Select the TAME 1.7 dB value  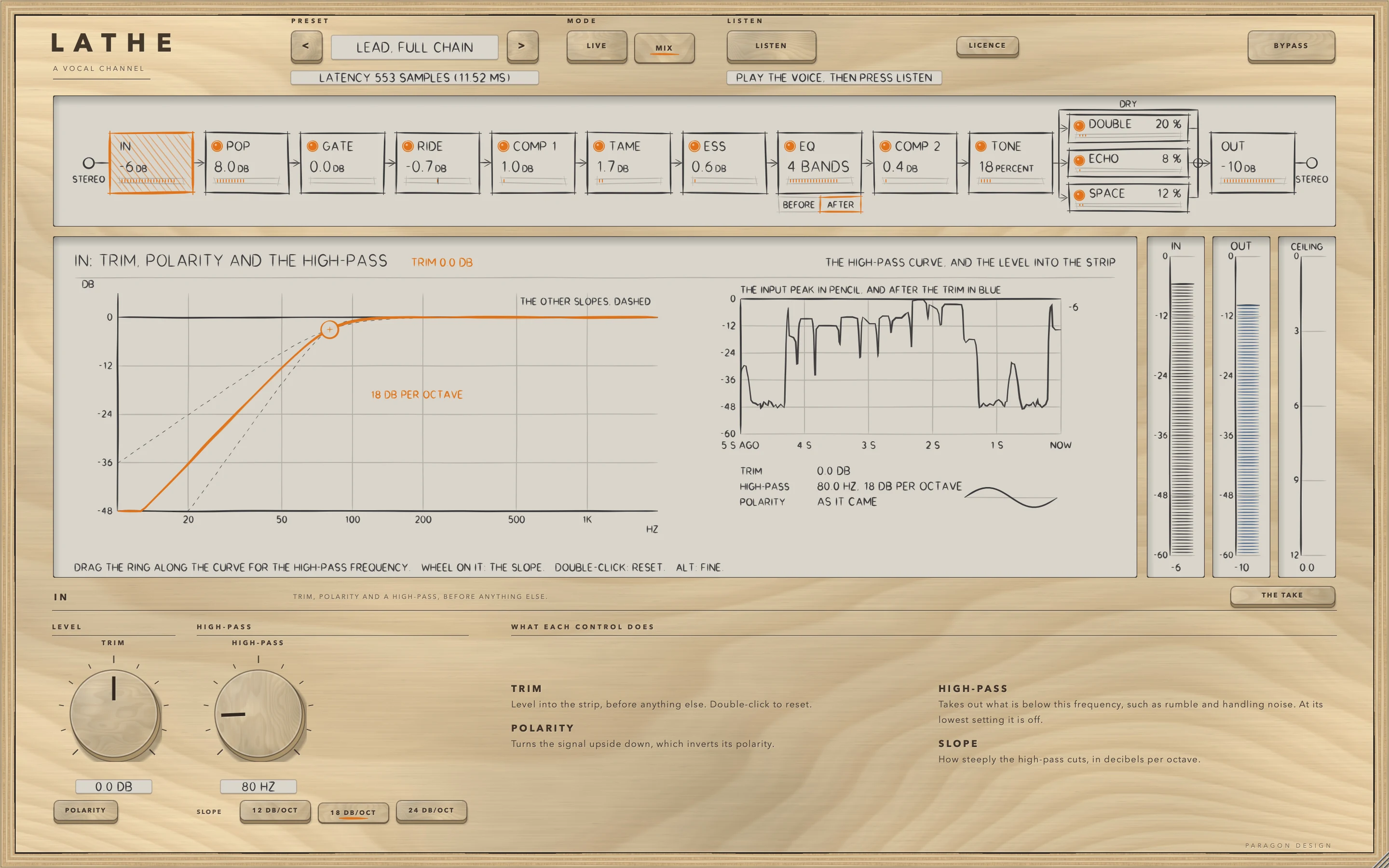(x=613, y=167)
